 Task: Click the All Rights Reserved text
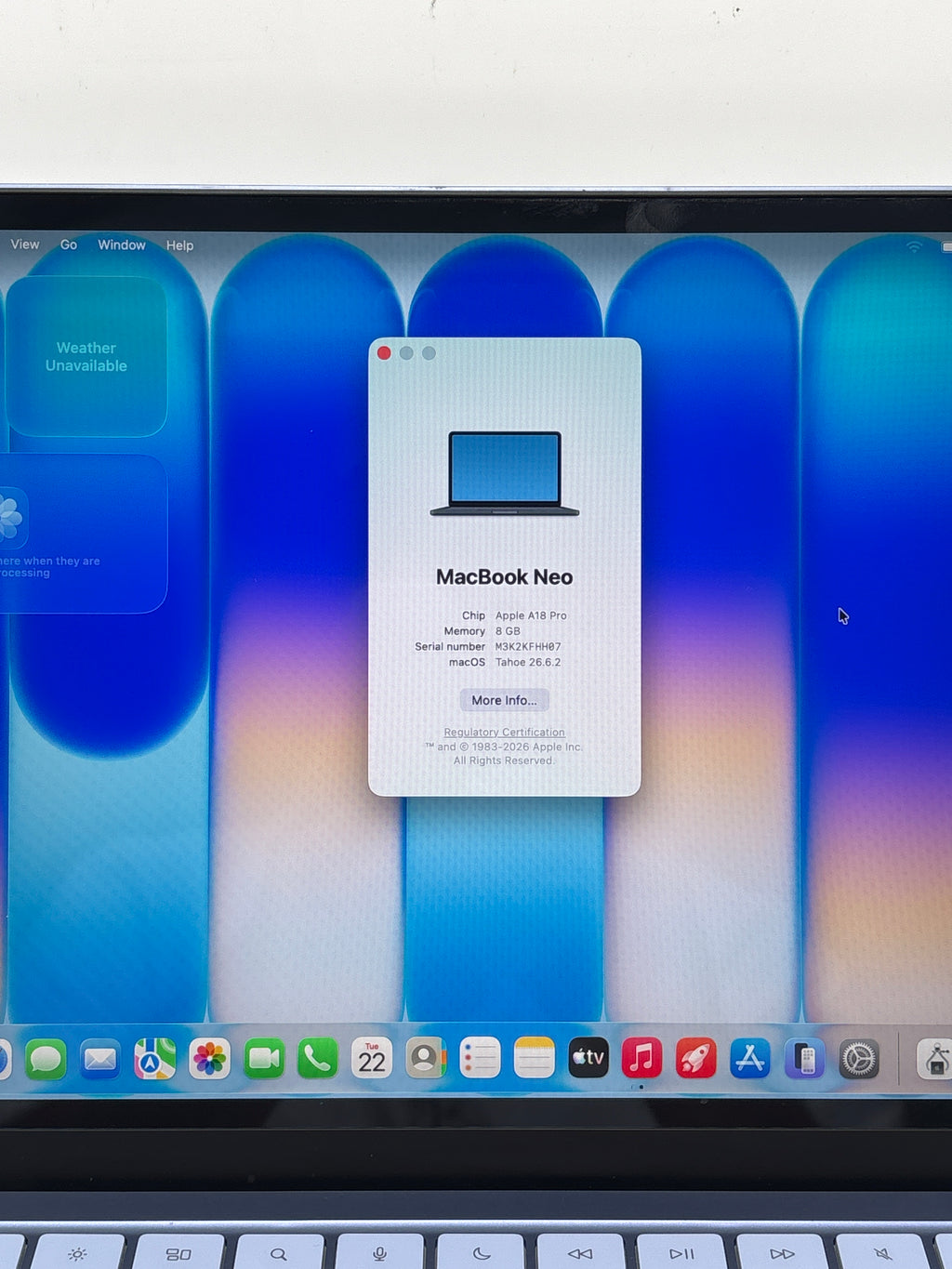[x=503, y=760]
